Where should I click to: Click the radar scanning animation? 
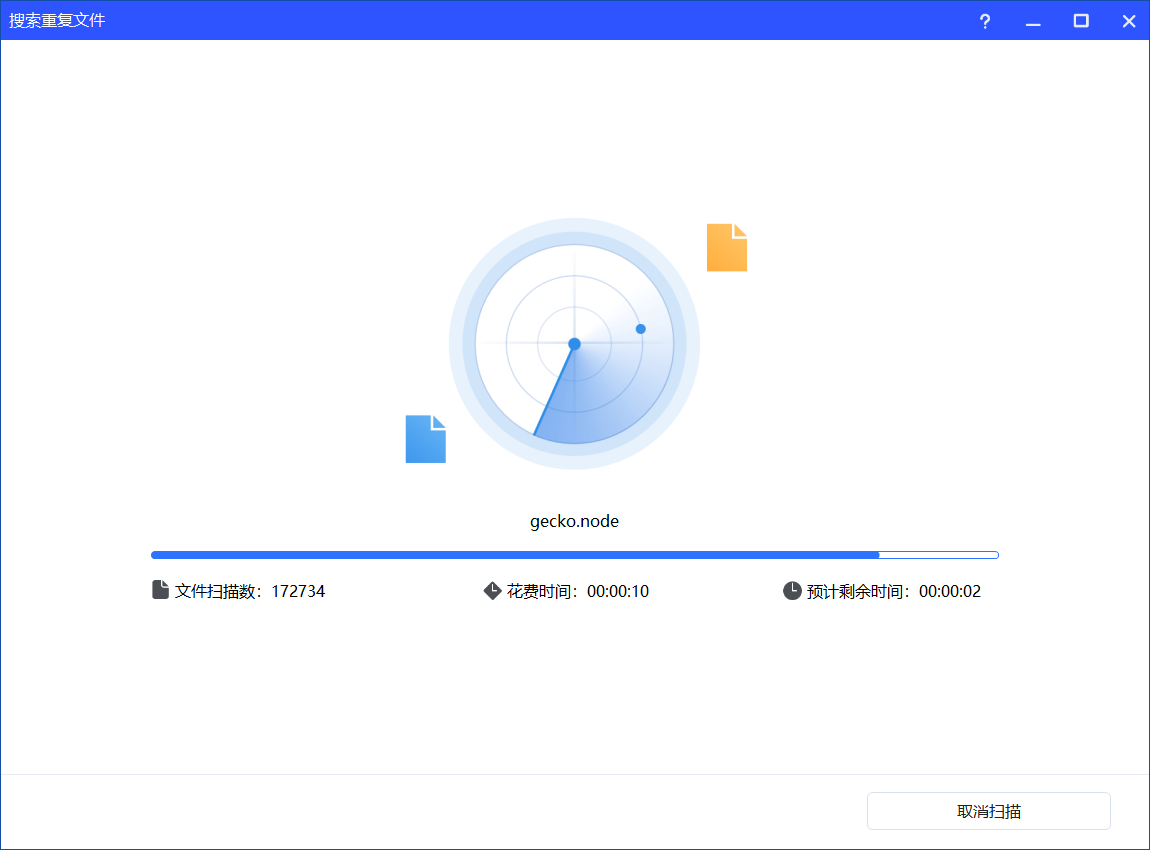(574, 343)
